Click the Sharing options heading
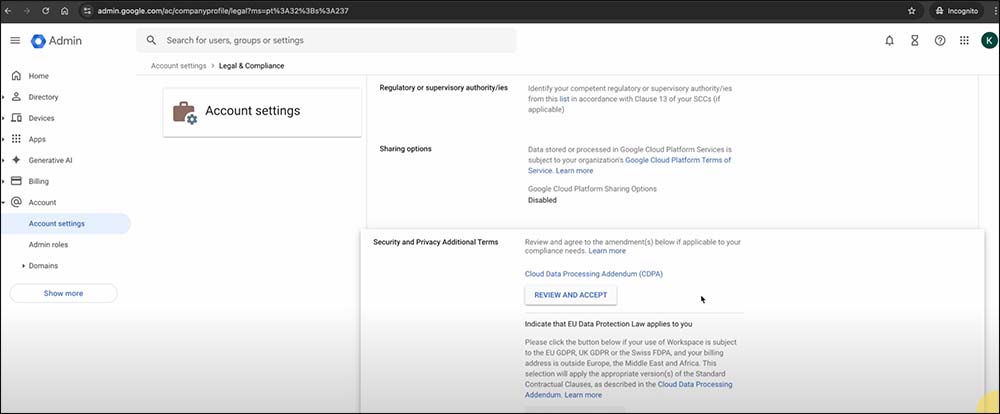Viewport: 1000px width, 414px height. click(406, 149)
